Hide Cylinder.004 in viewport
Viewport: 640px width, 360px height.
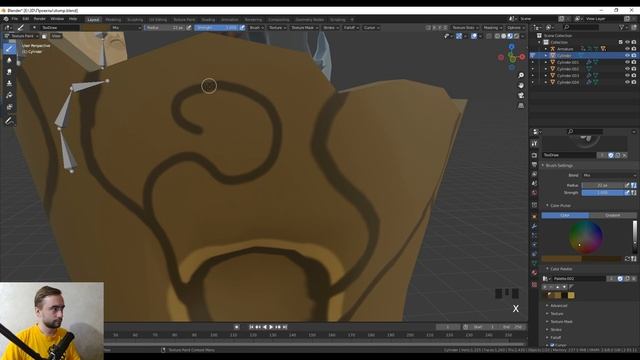click(x=627, y=82)
